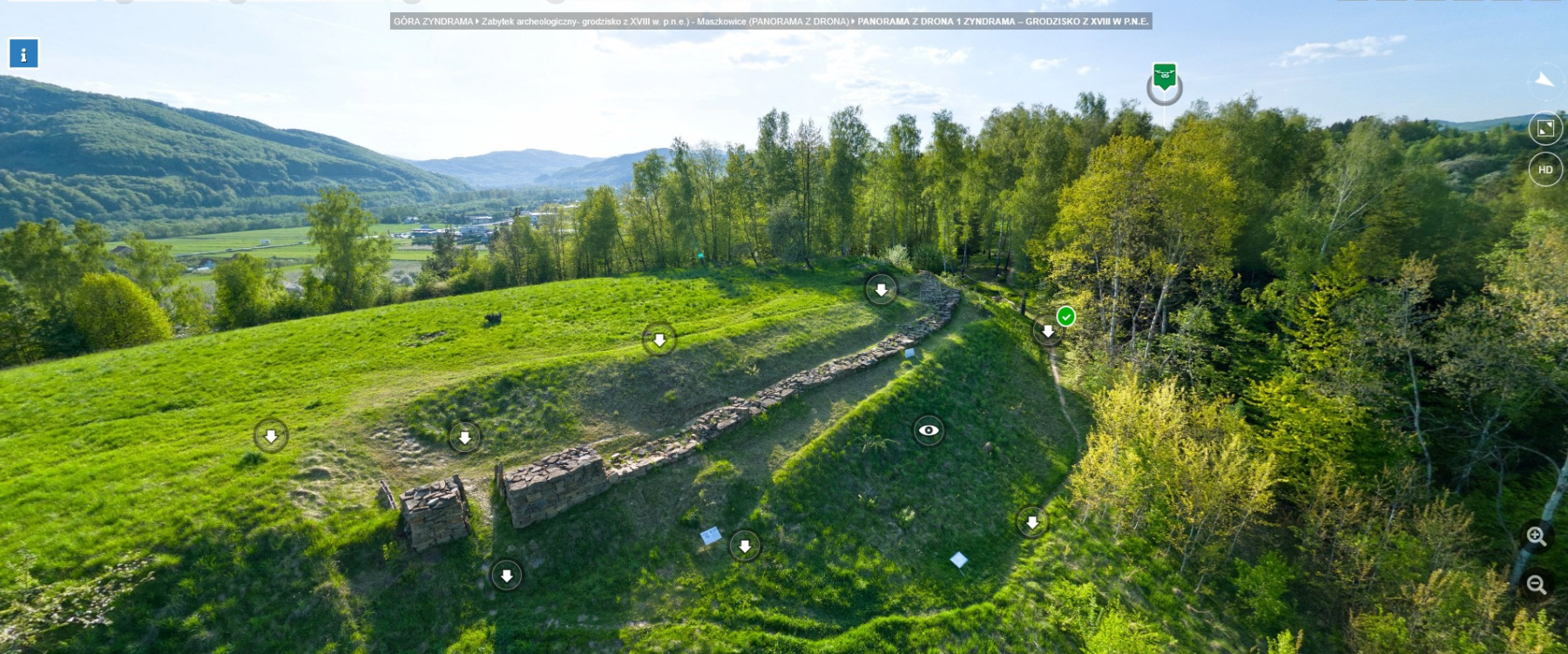Go to GÓRA ZYNDRAMA breadcrumb

(x=433, y=21)
